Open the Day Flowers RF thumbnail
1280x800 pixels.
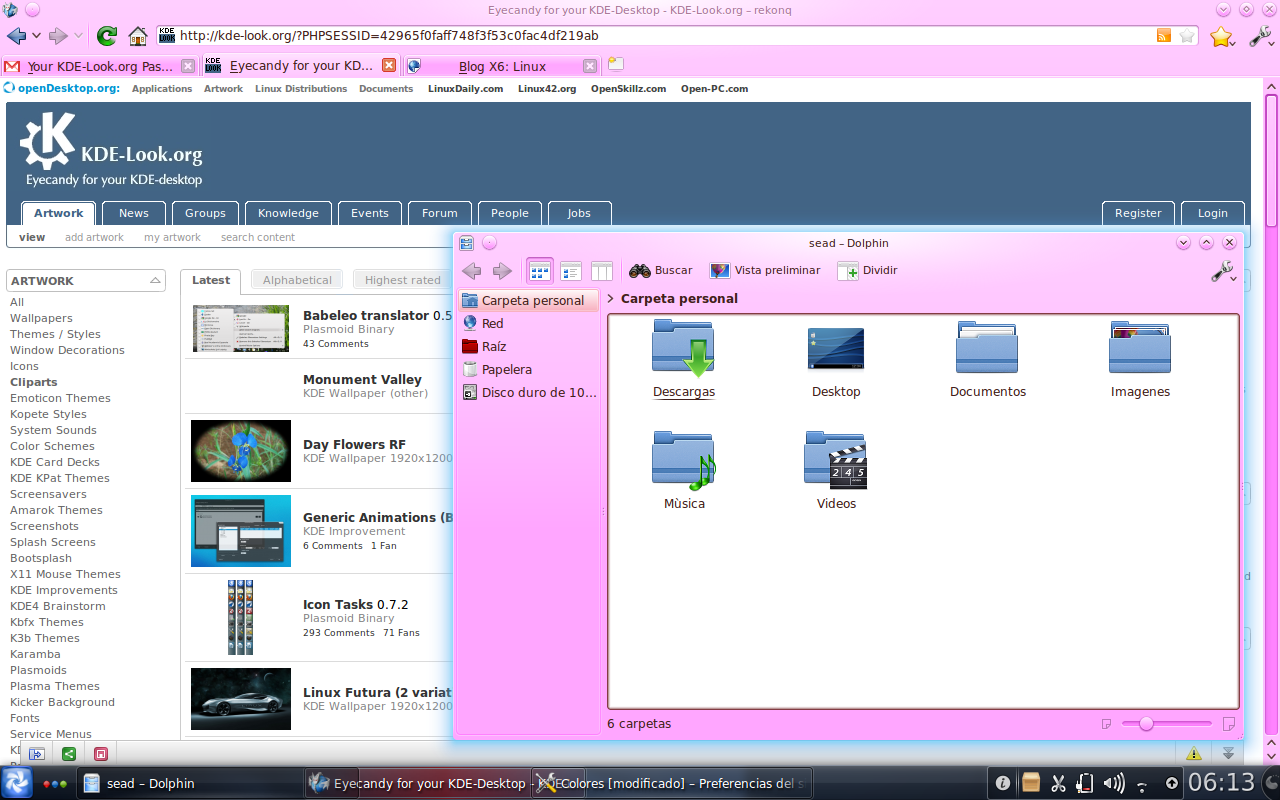[x=241, y=451]
